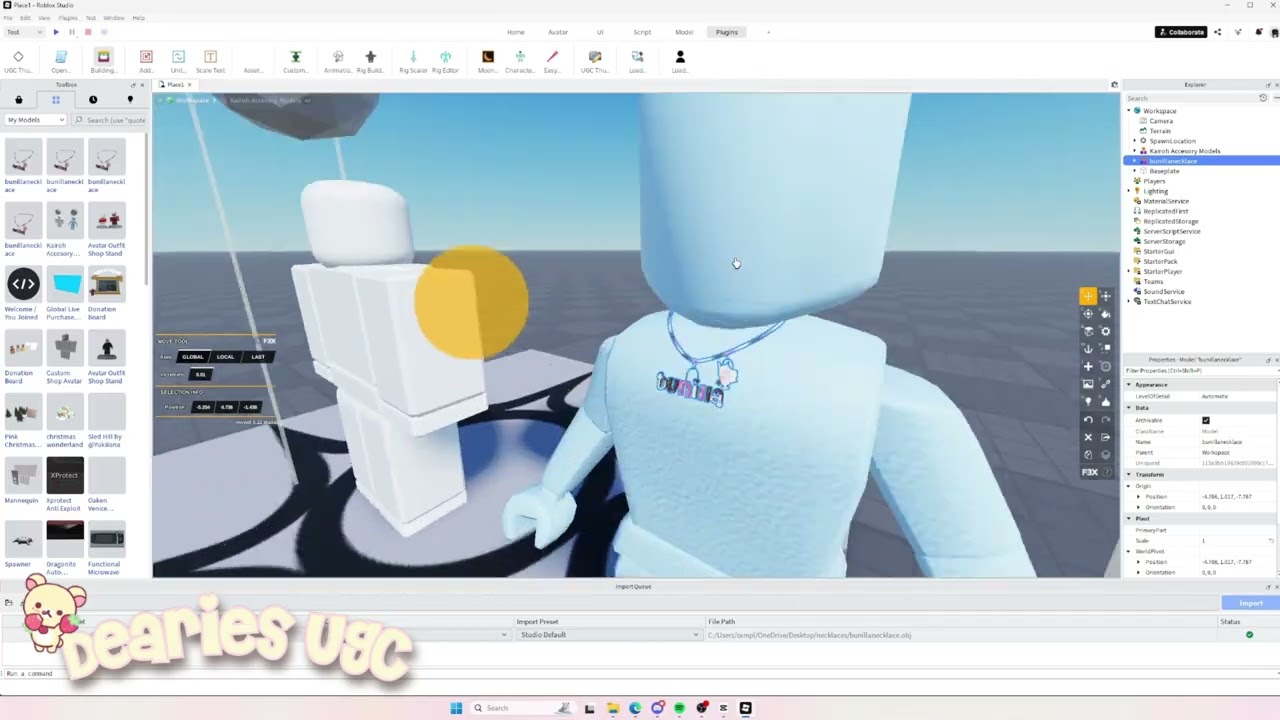Open the Window menu
This screenshot has width=1280, height=720.
coord(114,18)
